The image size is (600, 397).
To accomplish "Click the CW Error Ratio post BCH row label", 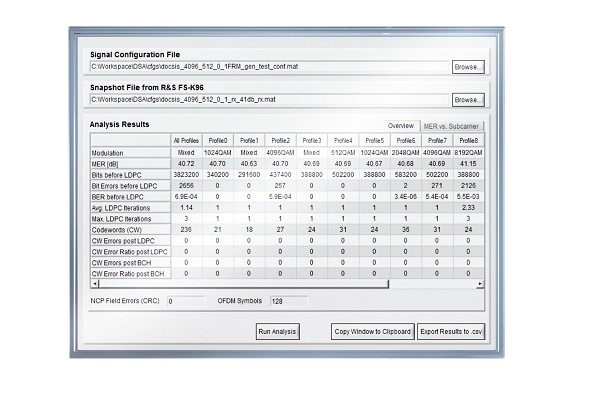I will [130, 274].
